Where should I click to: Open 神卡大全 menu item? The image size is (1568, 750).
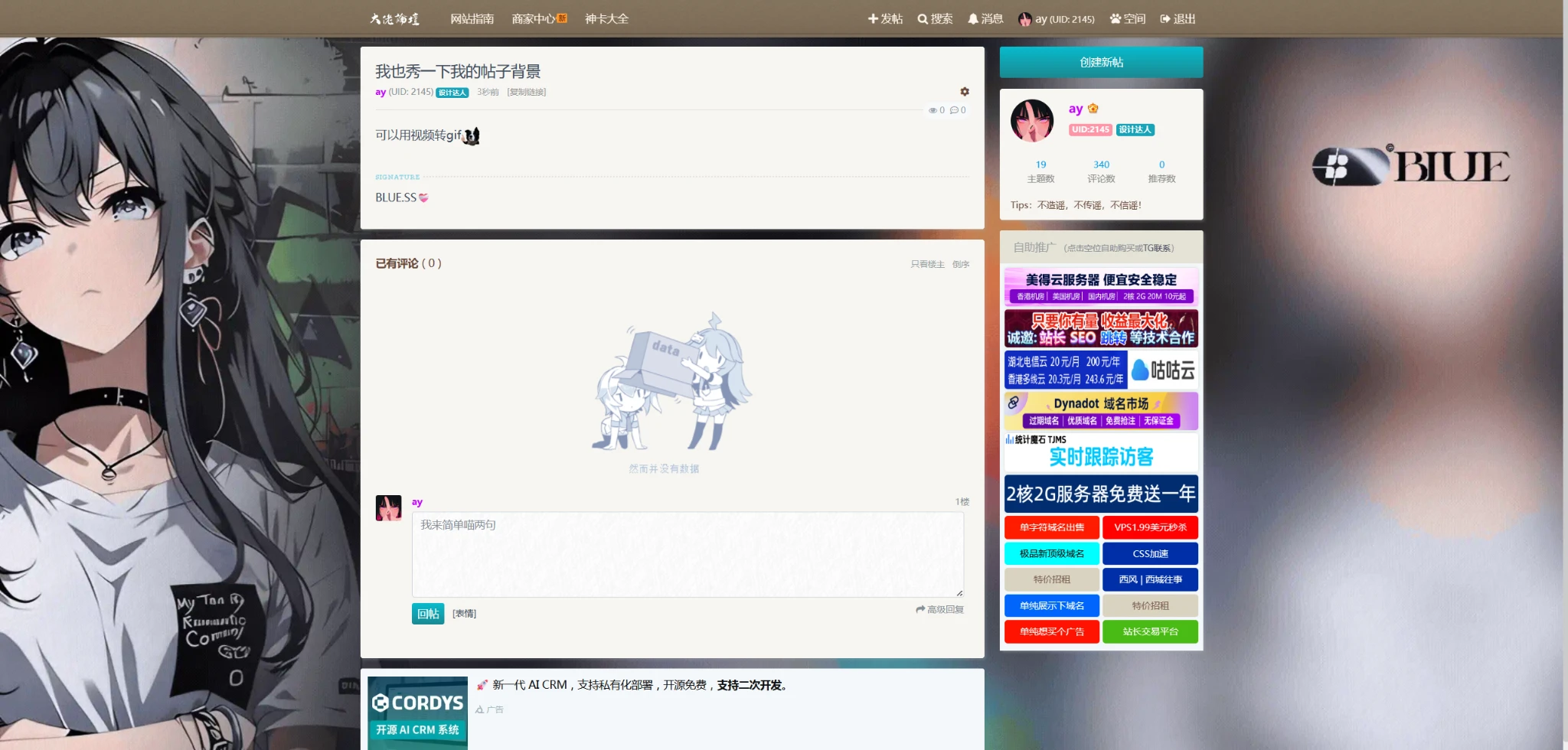(606, 19)
